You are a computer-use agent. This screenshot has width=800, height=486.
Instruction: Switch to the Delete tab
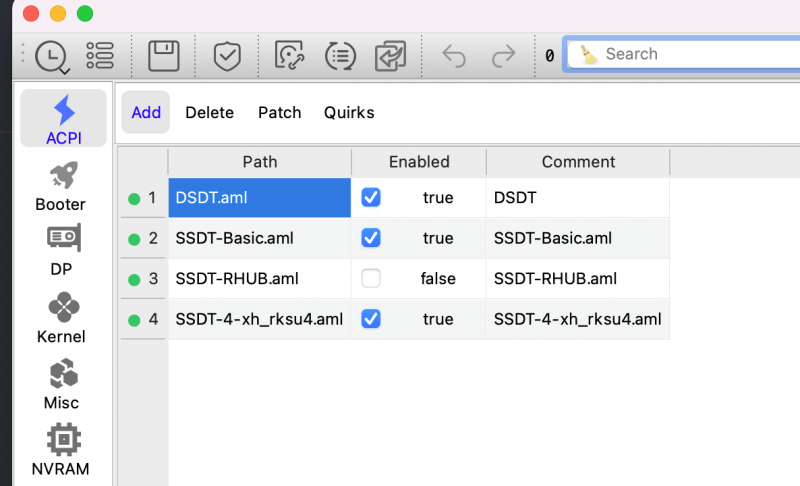tap(209, 113)
